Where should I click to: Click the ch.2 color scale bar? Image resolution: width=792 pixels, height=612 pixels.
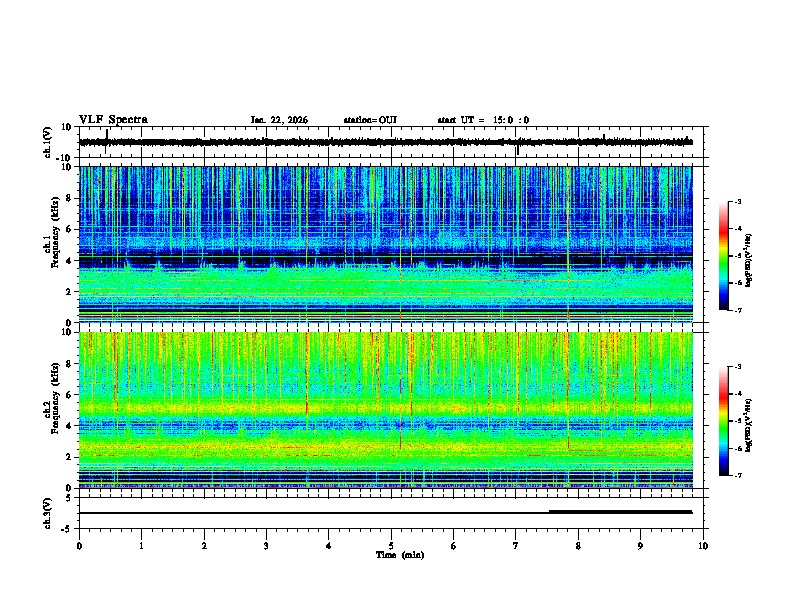pos(724,421)
